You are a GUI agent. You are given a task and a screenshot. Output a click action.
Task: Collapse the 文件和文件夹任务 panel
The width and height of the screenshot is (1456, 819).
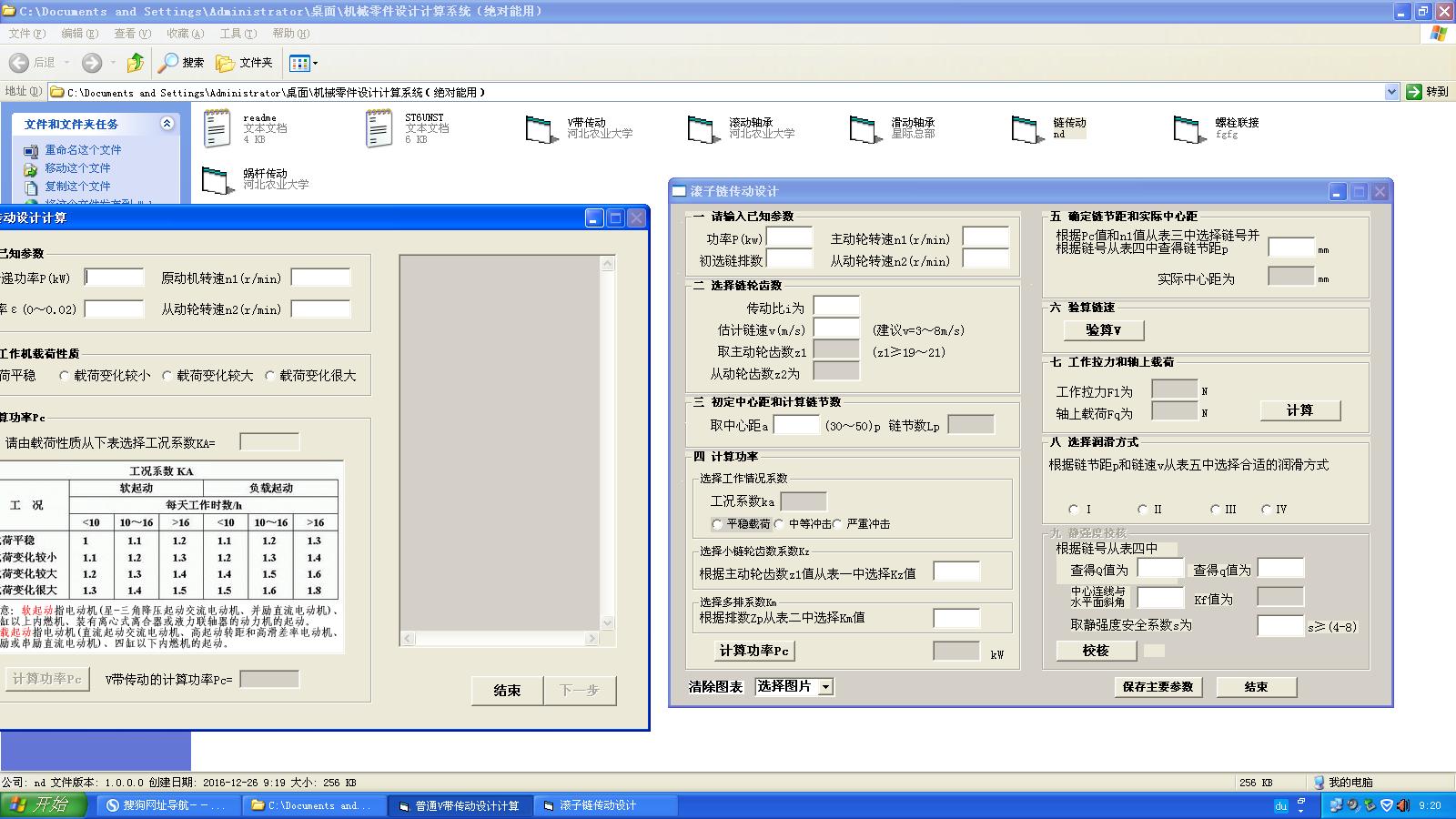[x=167, y=124]
